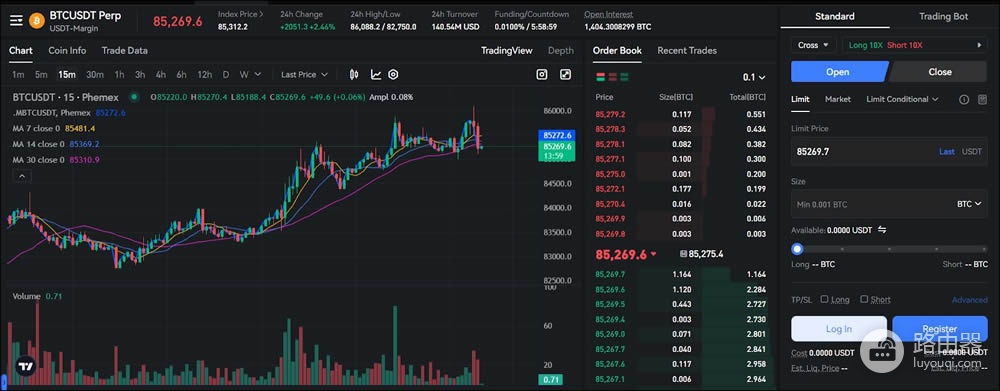Click the Last price link in Limit Price
This screenshot has width=1000, height=391.
pyautogui.click(x=946, y=152)
